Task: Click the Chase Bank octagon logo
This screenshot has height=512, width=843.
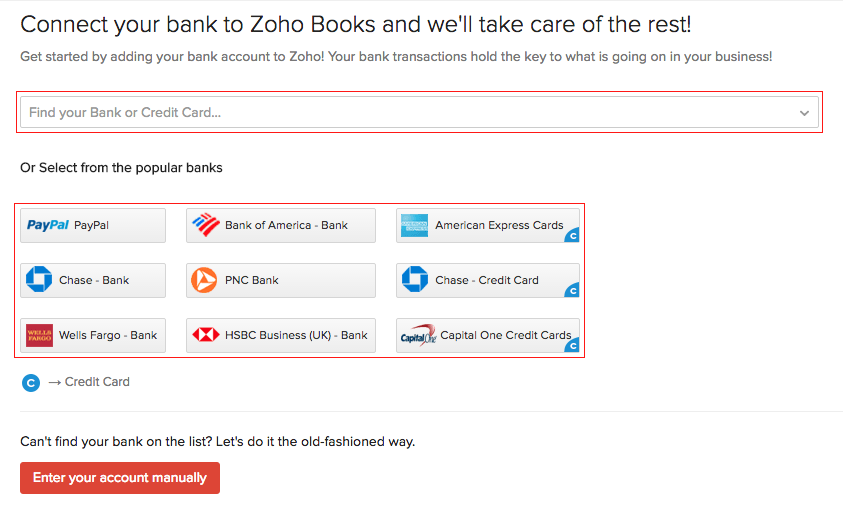Action: pos(39,280)
